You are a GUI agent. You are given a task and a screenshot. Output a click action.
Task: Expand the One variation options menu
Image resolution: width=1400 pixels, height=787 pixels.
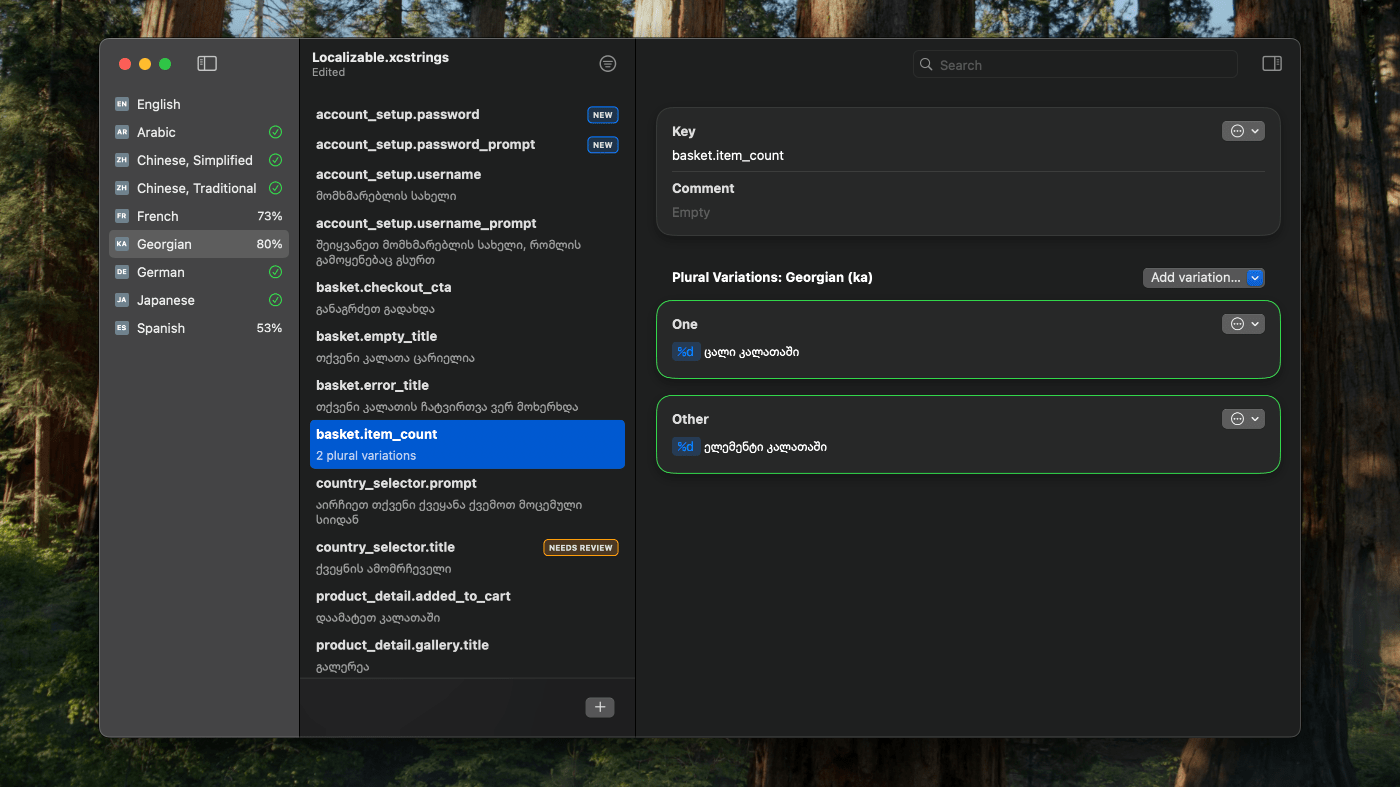(x=1243, y=324)
